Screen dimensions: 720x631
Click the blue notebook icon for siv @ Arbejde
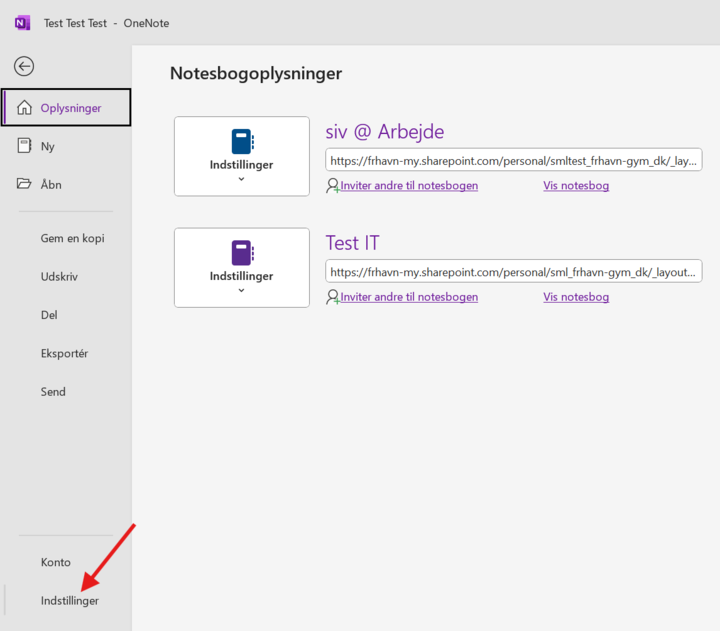[x=241, y=141]
